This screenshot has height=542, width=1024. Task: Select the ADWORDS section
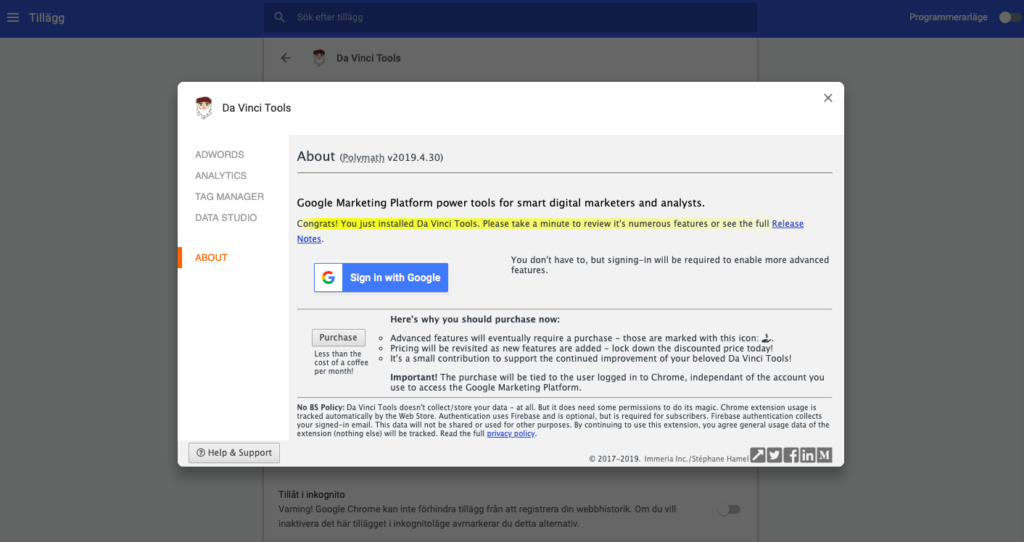point(219,155)
